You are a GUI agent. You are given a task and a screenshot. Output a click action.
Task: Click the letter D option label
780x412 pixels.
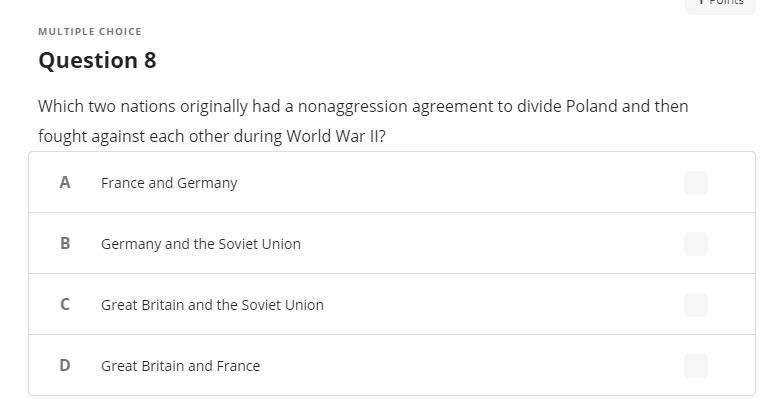click(x=65, y=366)
